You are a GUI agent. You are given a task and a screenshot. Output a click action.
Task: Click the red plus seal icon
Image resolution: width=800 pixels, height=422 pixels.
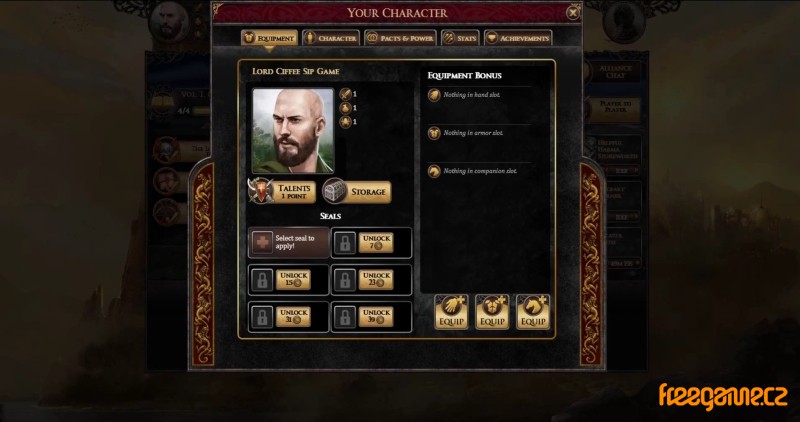click(x=262, y=242)
